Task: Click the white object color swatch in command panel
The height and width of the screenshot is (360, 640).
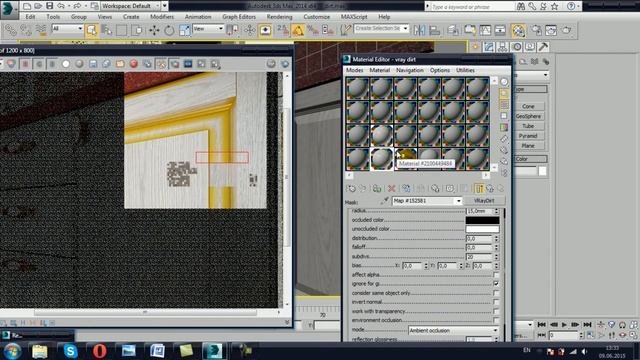Action: tap(542, 171)
